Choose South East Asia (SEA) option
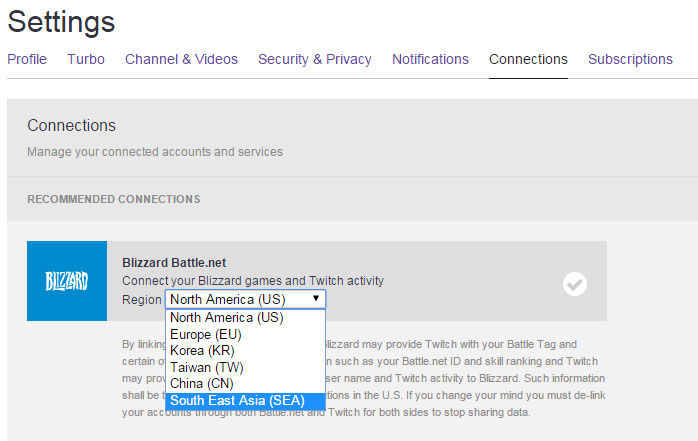This screenshot has width=698, height=441. 245,401
